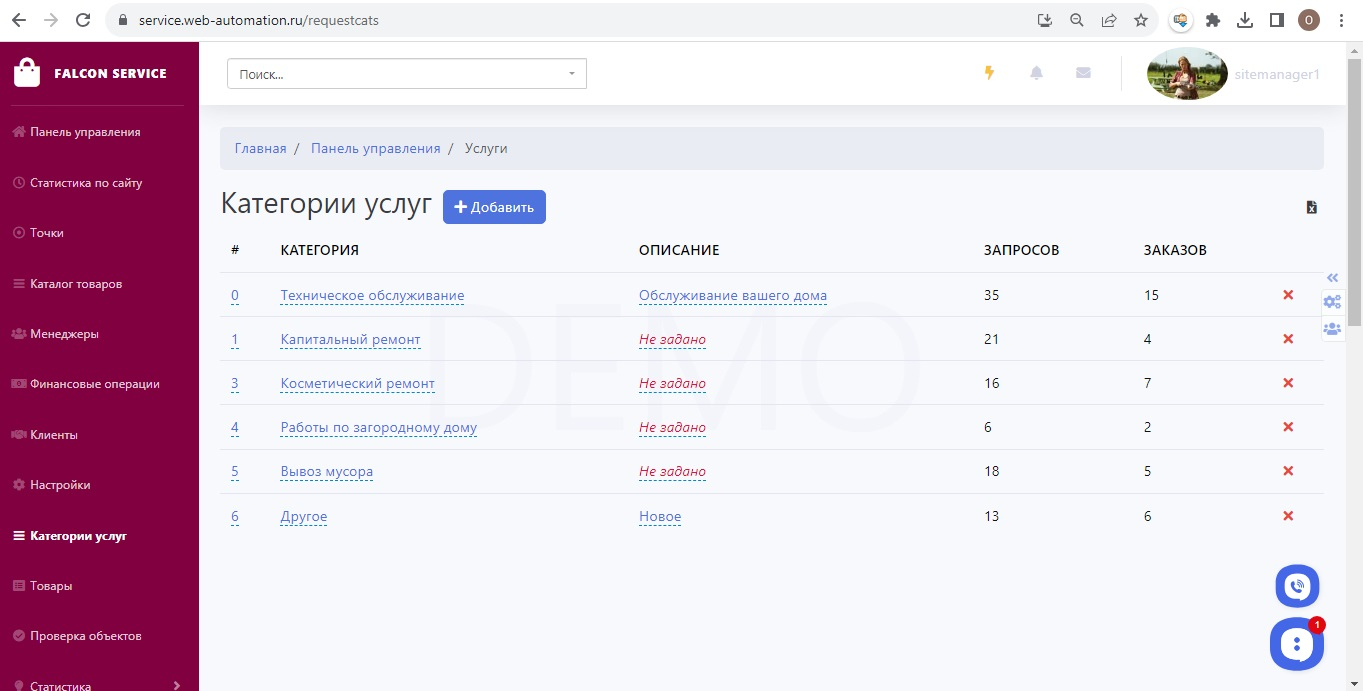This screenshot has height=691, width=1363.
Task: Open the Поиск search dropdown
Action: click(407, 74)
